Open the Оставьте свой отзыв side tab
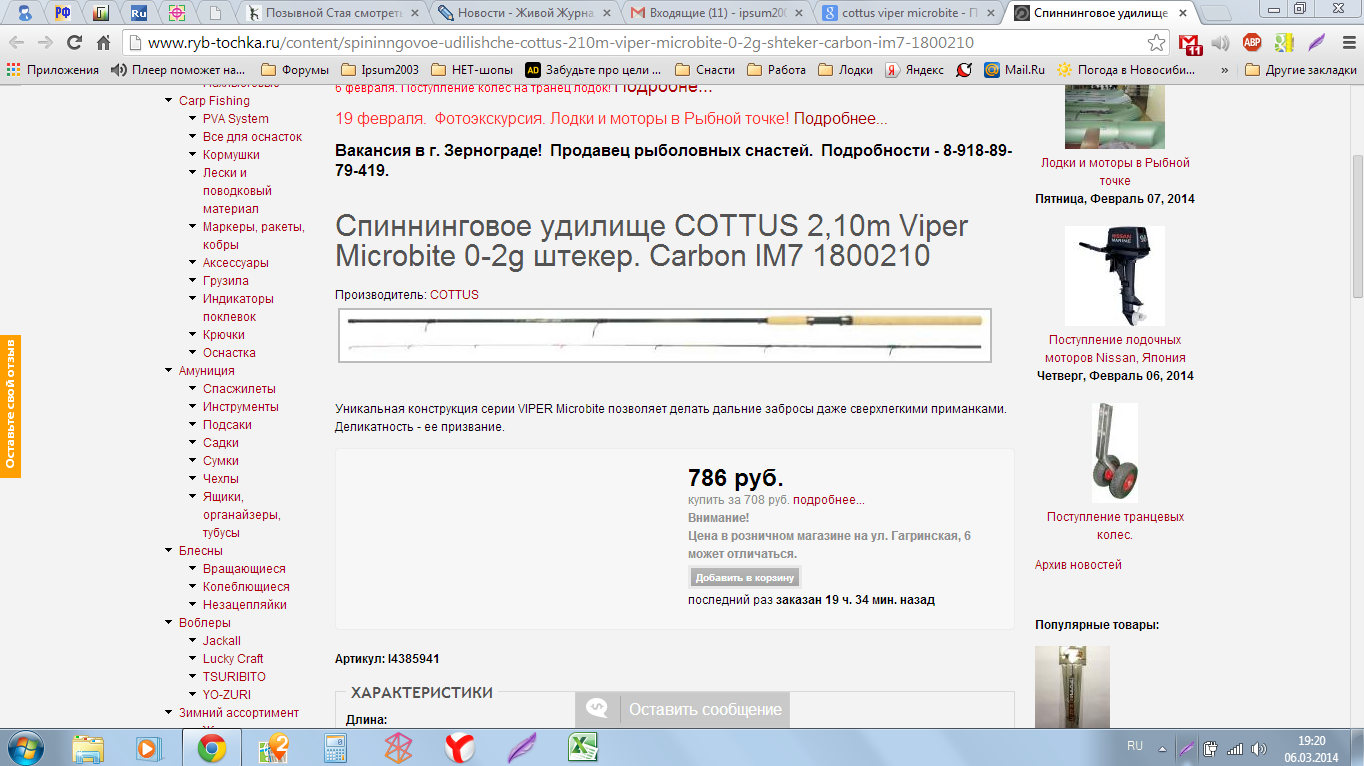Viewport: 1364px width, 766px height. point(11,405)
